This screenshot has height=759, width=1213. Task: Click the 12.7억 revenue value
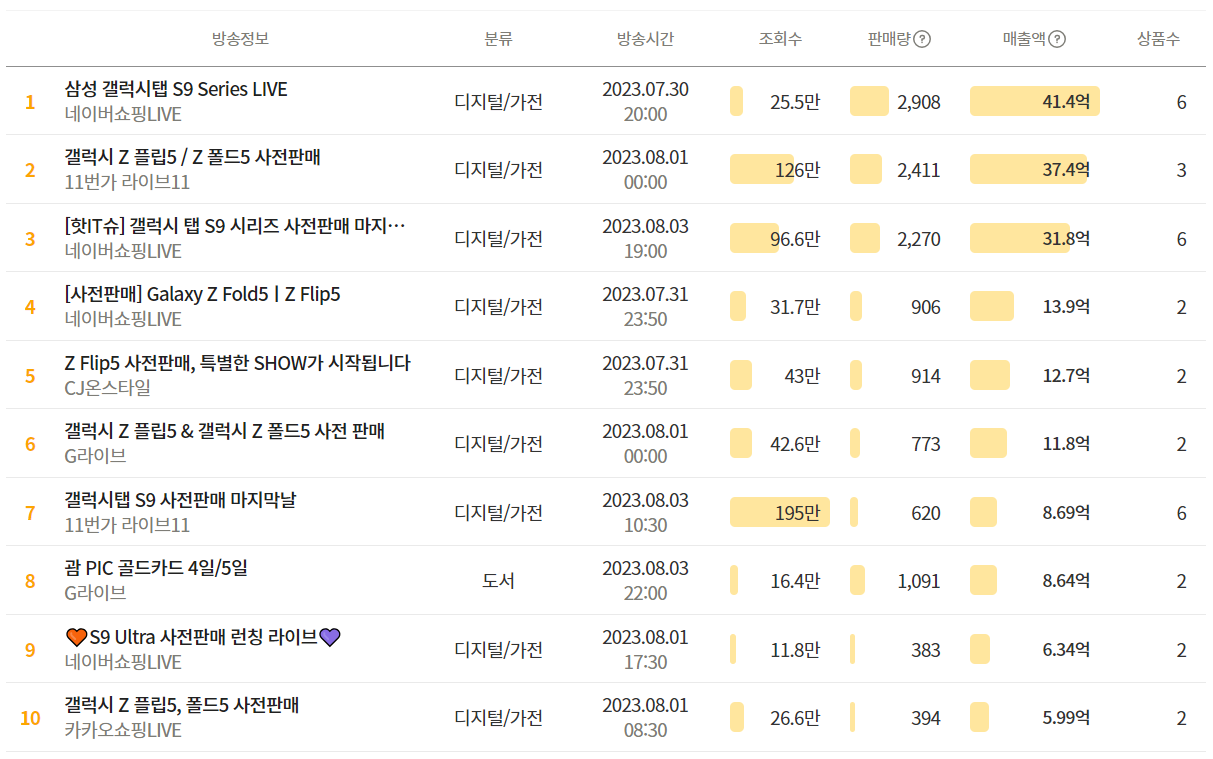(x=1066, y=375)
